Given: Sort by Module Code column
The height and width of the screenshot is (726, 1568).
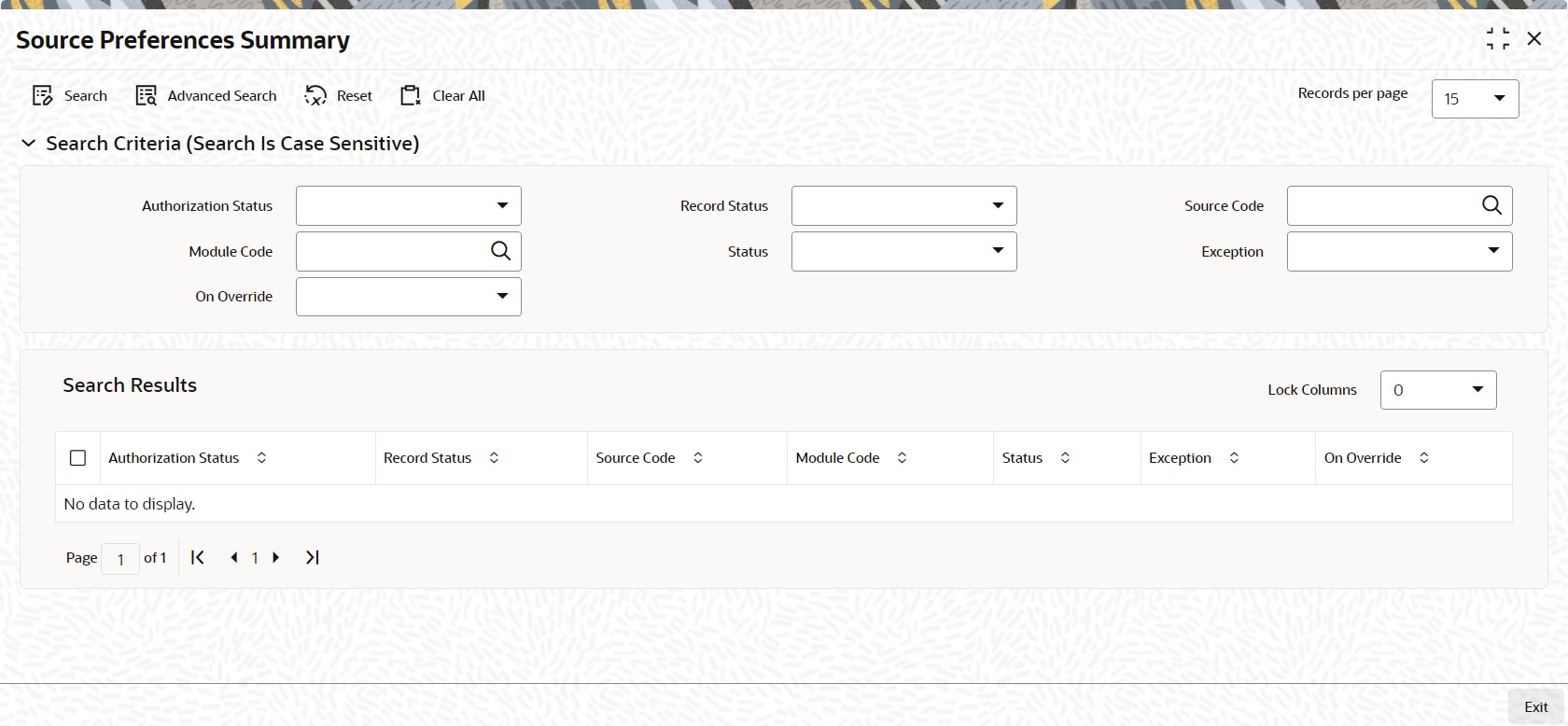Looking at the screenshot, I should pos(902,458).
